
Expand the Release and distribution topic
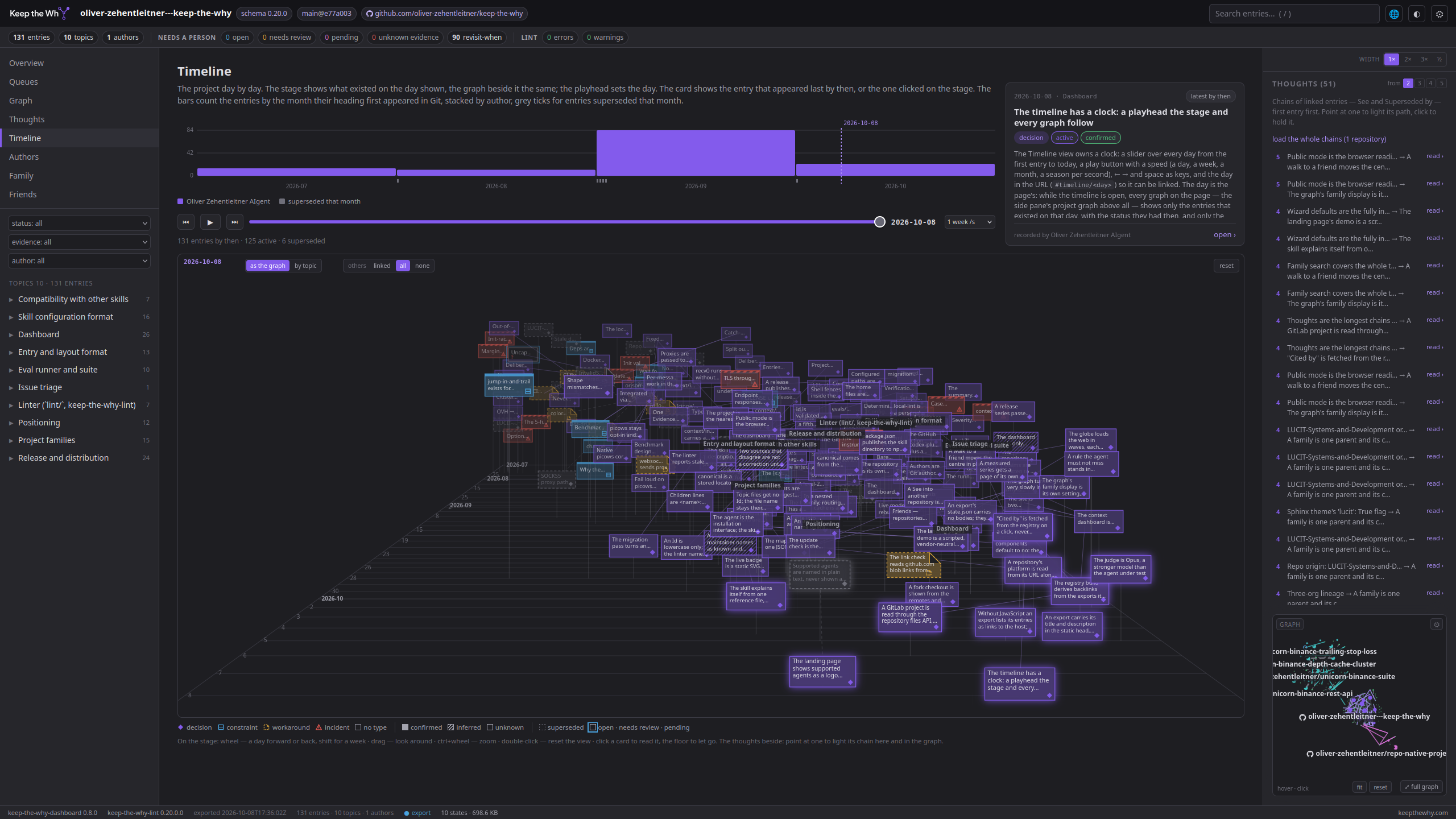click(x=79, y=458)
